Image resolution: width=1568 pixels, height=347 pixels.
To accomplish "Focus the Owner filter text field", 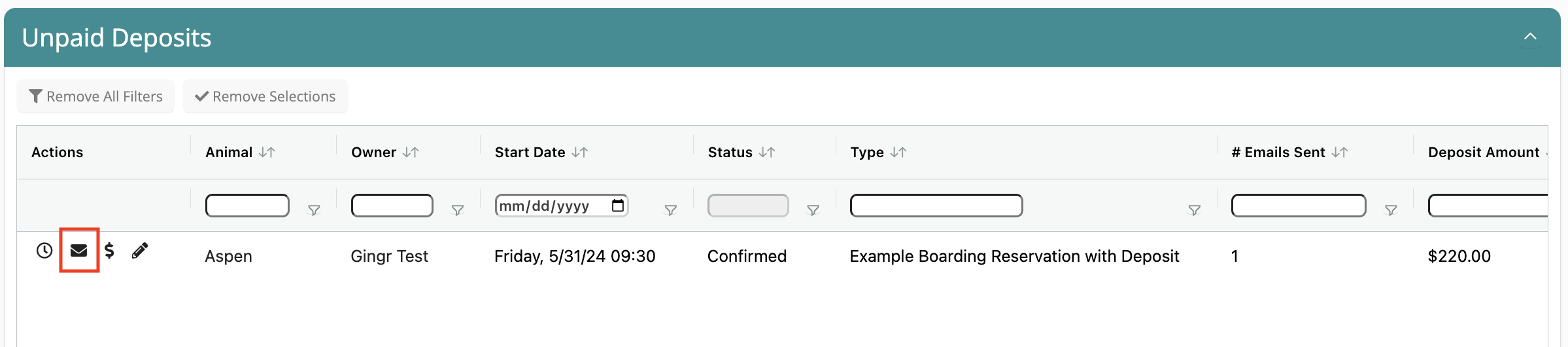I will tap(392, 206).
